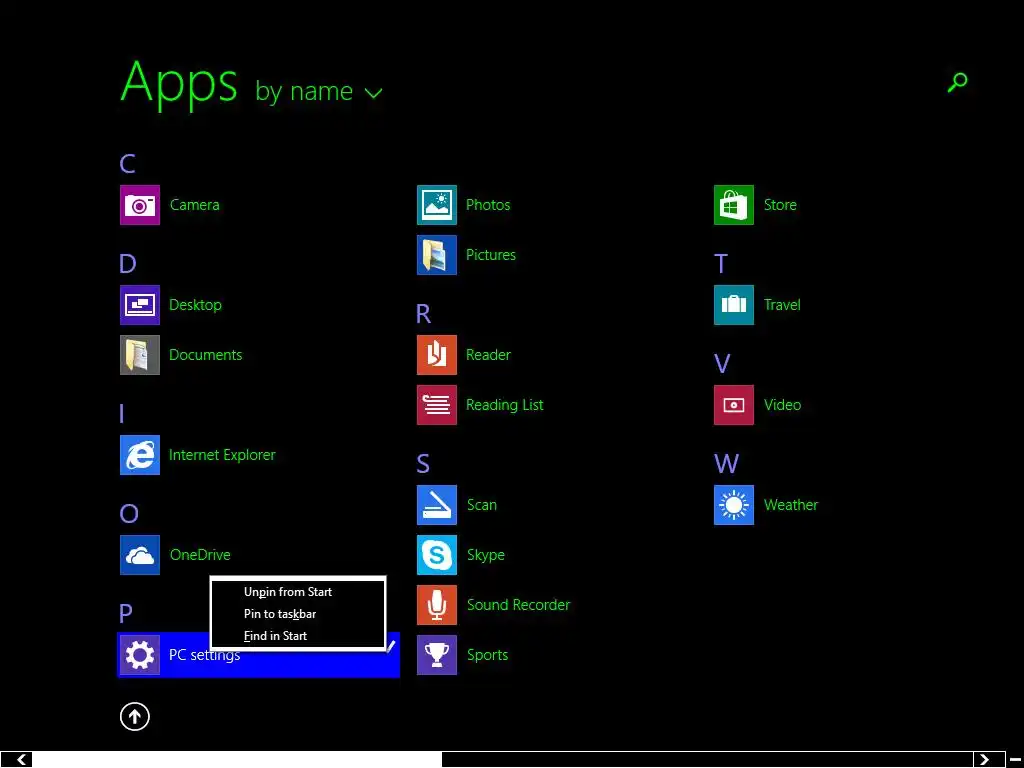
Task: Choose Unpin from Start
Action: tap(288, 592)
